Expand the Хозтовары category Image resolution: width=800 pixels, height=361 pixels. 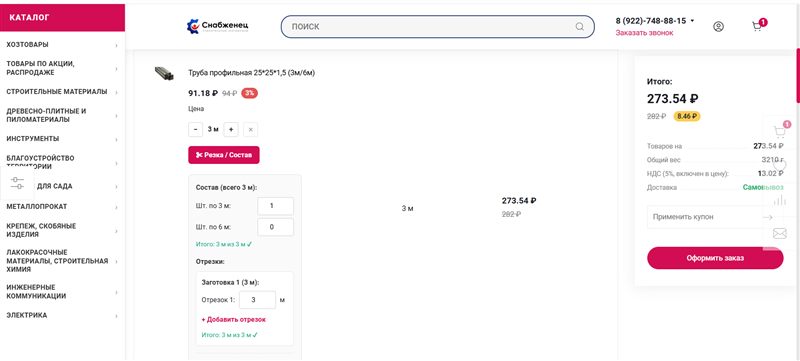(62, 45)
